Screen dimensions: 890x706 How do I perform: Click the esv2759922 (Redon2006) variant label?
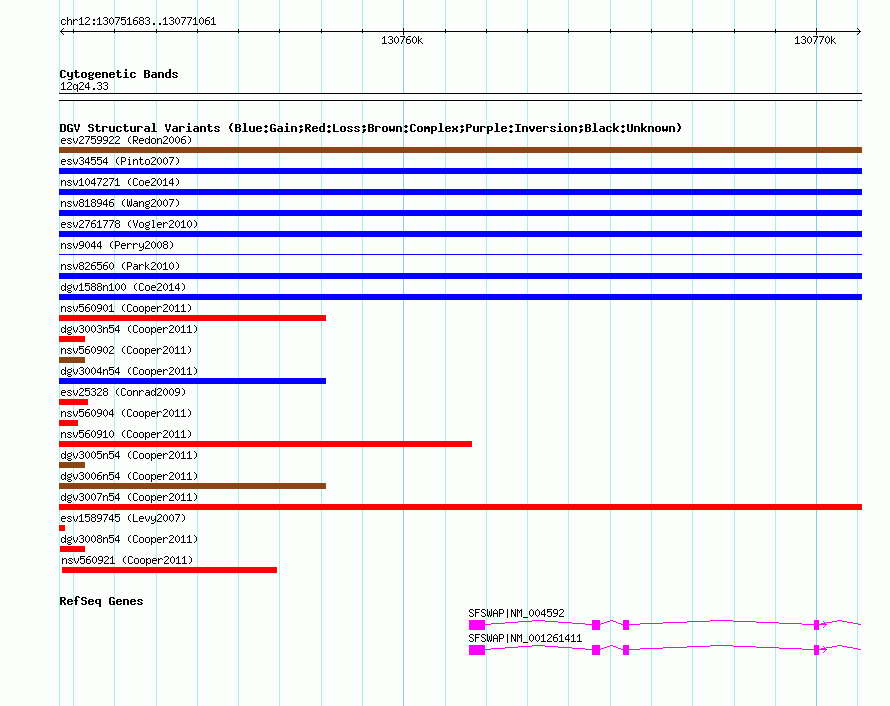click(x=126, y=140)
